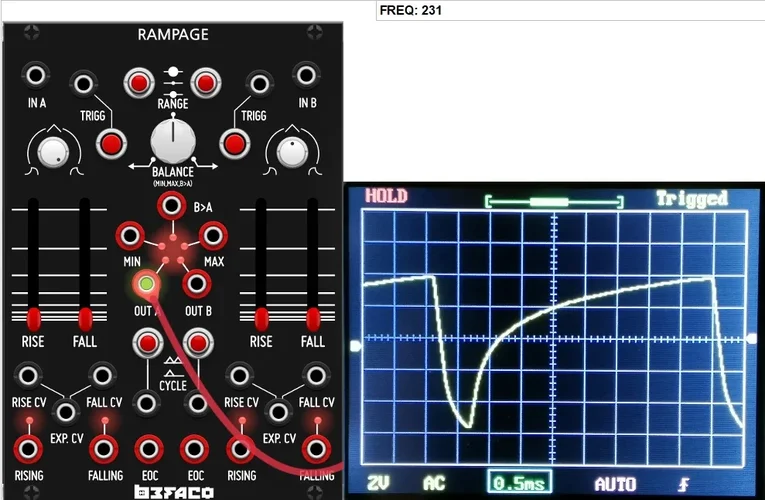765x500 pixels.
Task: Click the channel A shape knob
Action: pyautogui.click(x=53, y=152)
